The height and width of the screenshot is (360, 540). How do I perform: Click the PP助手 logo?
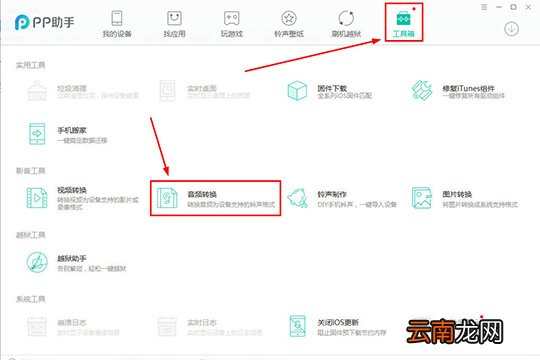pos(44,22)
